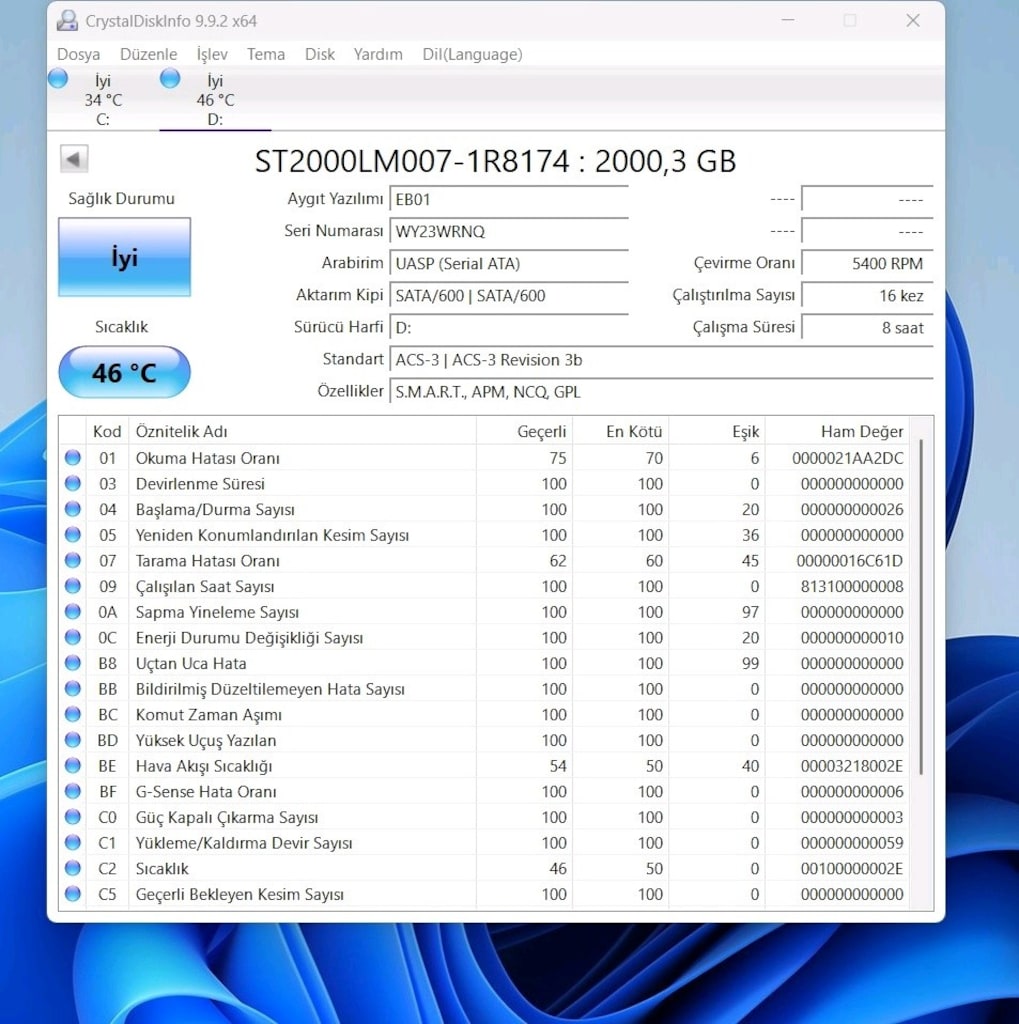Open the Dil(Language) menu
The height and width of the screenshot is (1024, 1019).
(472, 54)
